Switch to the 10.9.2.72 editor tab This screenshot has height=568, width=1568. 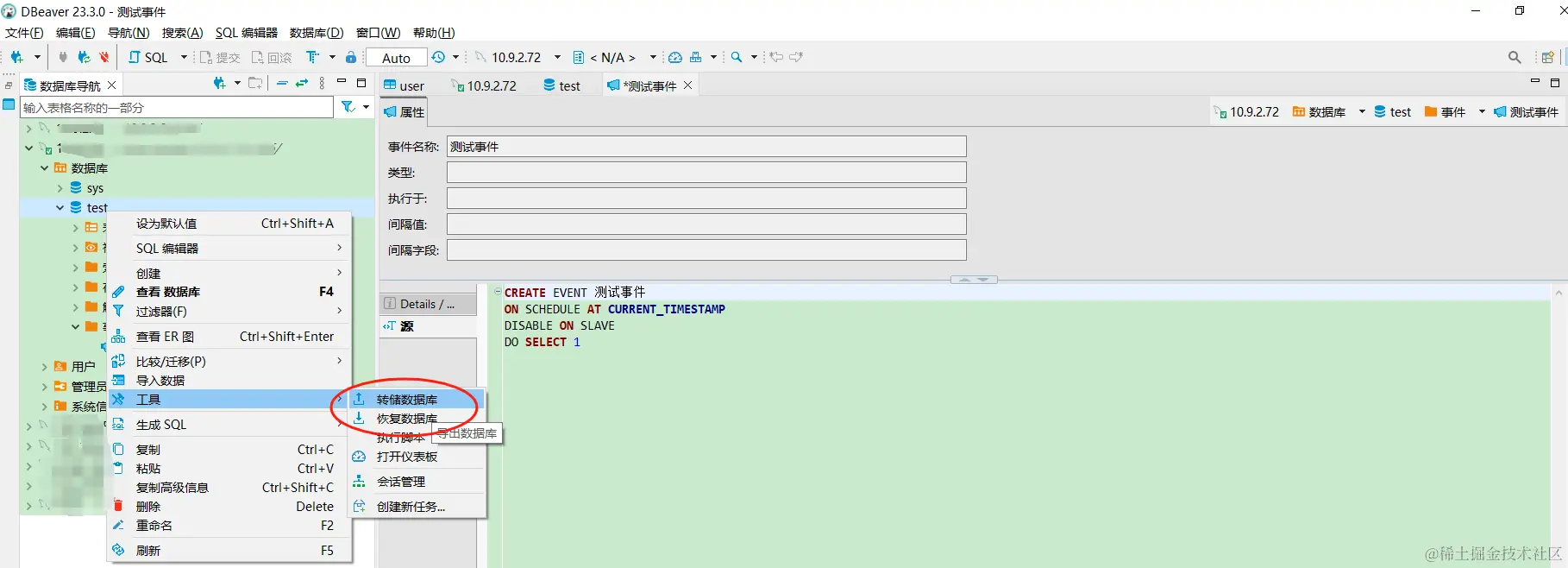(x=484, y=85)
